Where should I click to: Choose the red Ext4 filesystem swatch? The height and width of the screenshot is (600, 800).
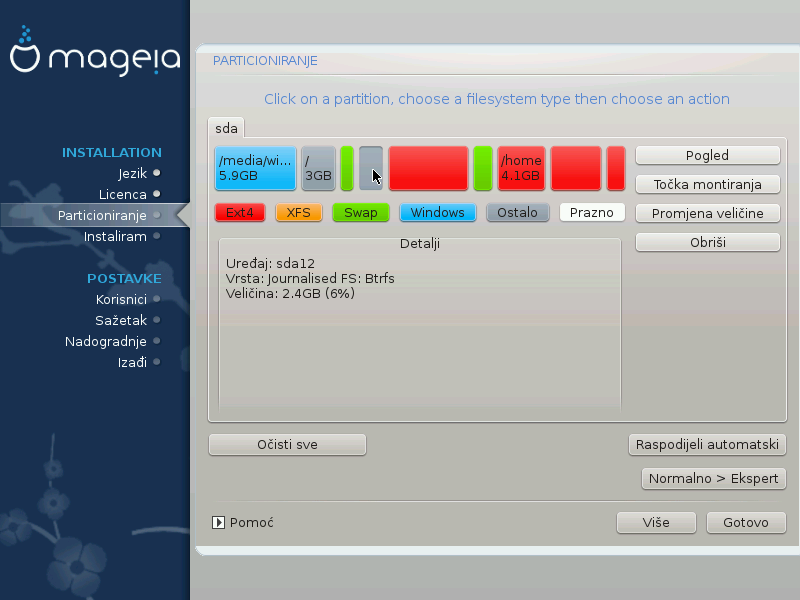[x=240, y=212]
